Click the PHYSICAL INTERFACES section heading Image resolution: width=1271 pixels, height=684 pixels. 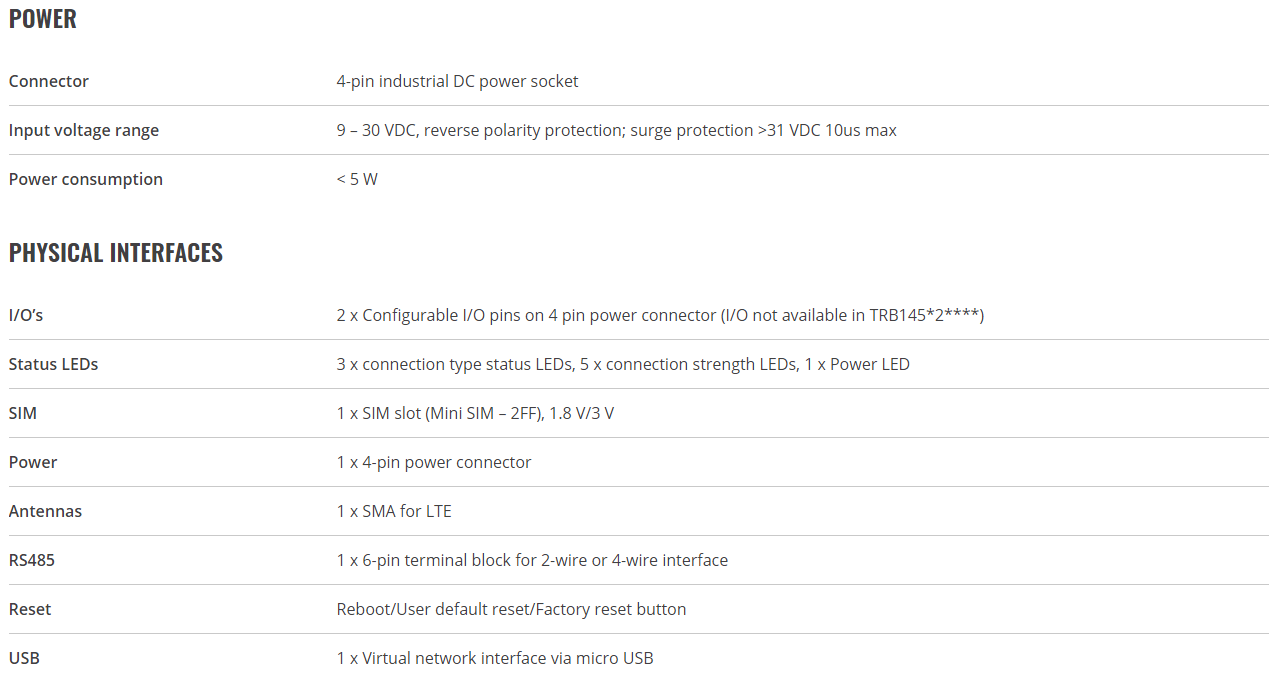[116, 253]
